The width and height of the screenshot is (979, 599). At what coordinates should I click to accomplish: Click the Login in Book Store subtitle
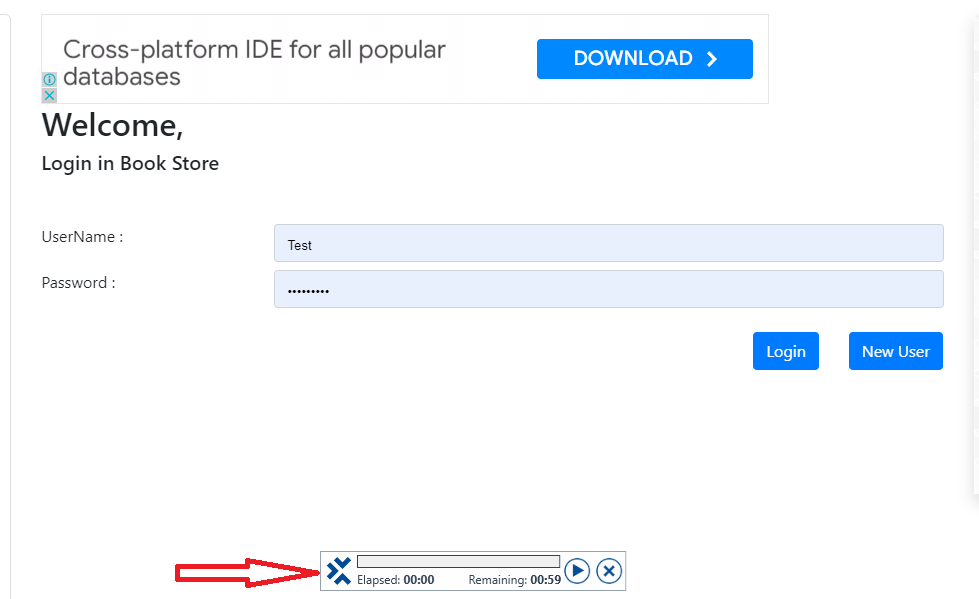(130, 163)
